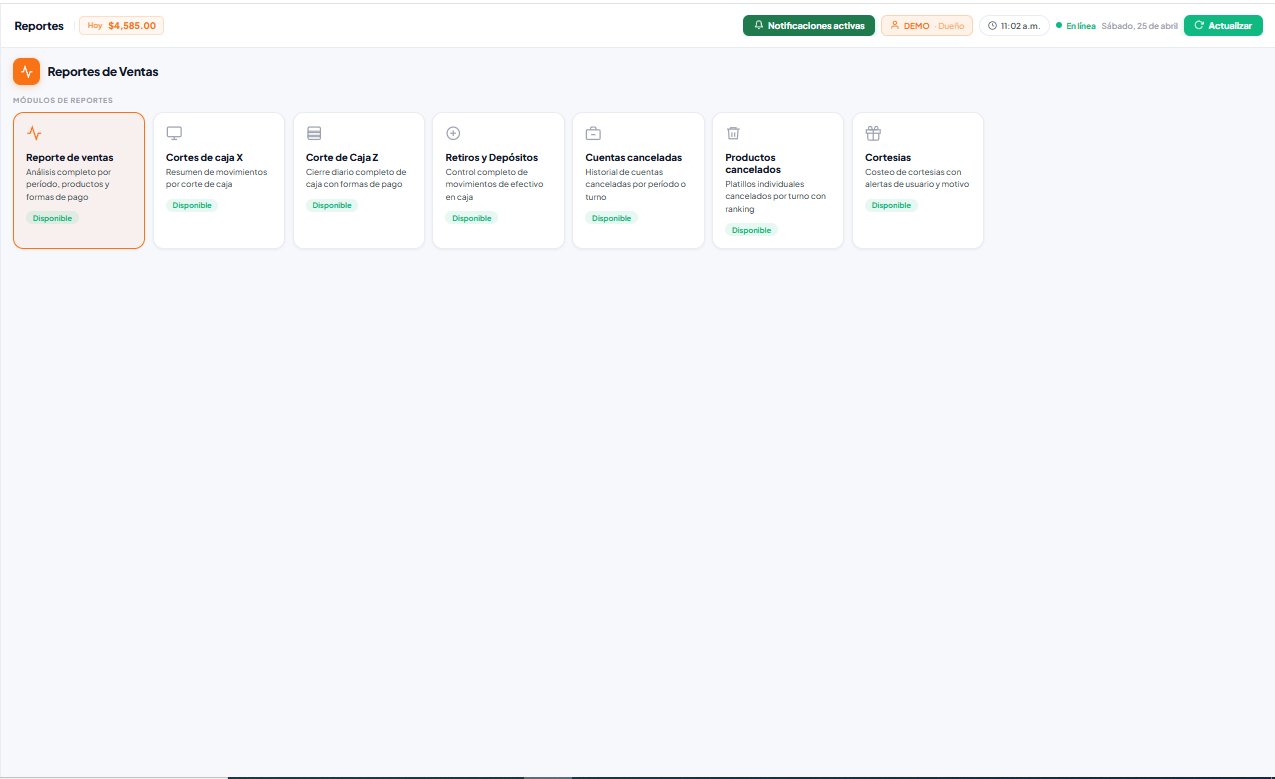Click the gift icon on Cortesías card
This screenshot has width=1275, height=779.
[873, 133]
